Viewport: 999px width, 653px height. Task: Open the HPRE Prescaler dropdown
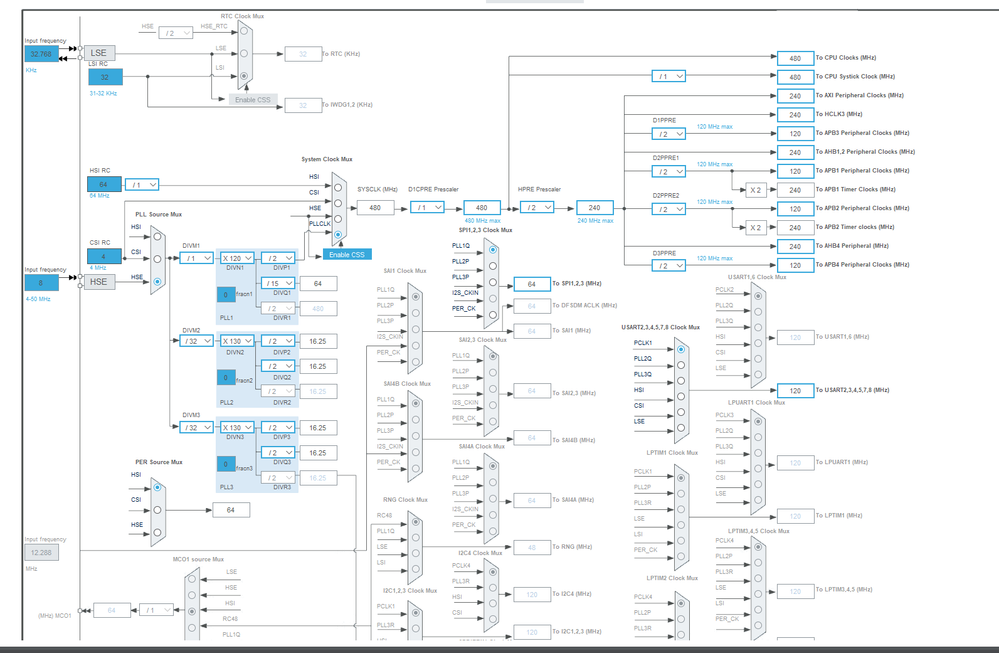coord(537,208)
